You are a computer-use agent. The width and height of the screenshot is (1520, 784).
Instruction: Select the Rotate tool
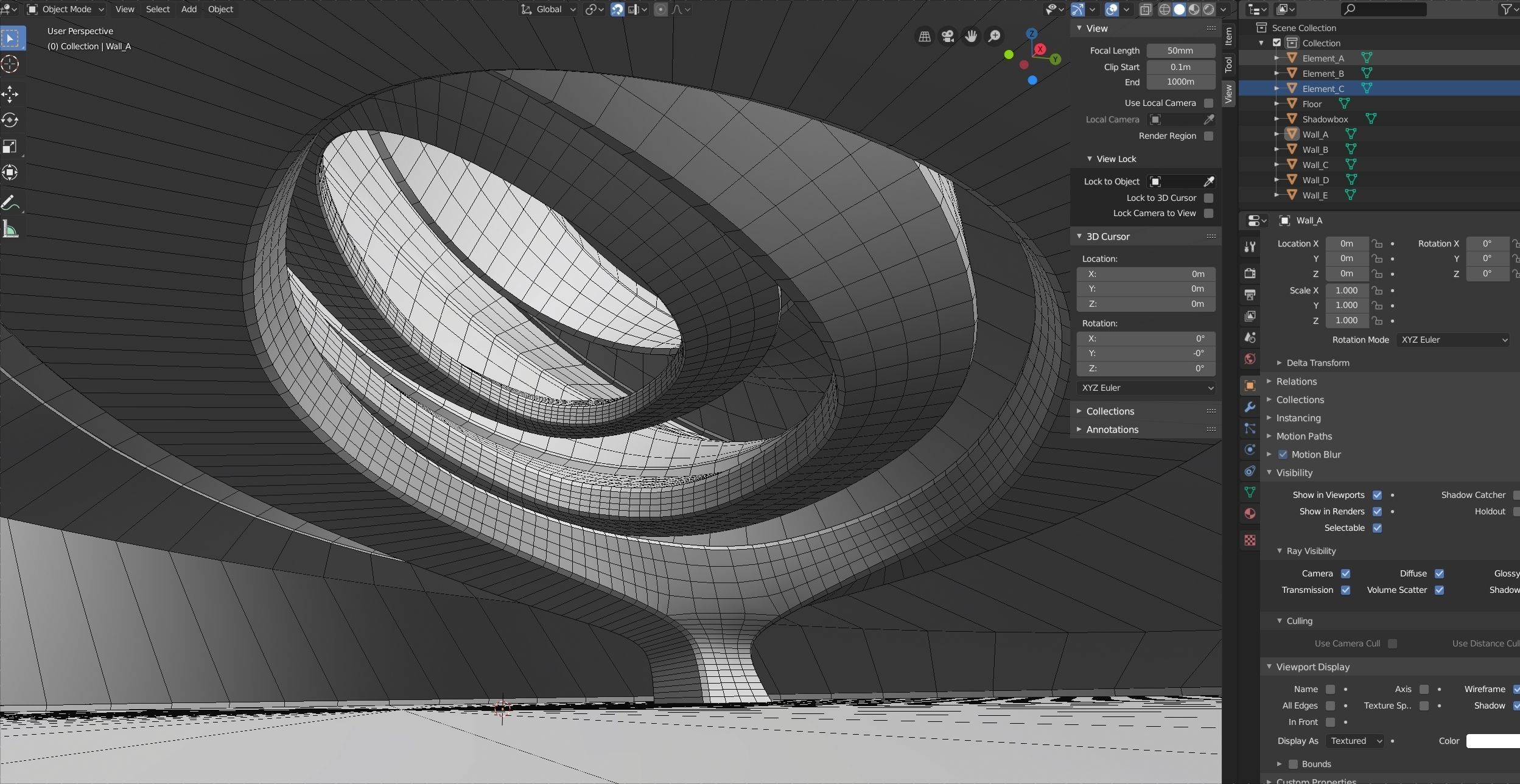(10, 120)
